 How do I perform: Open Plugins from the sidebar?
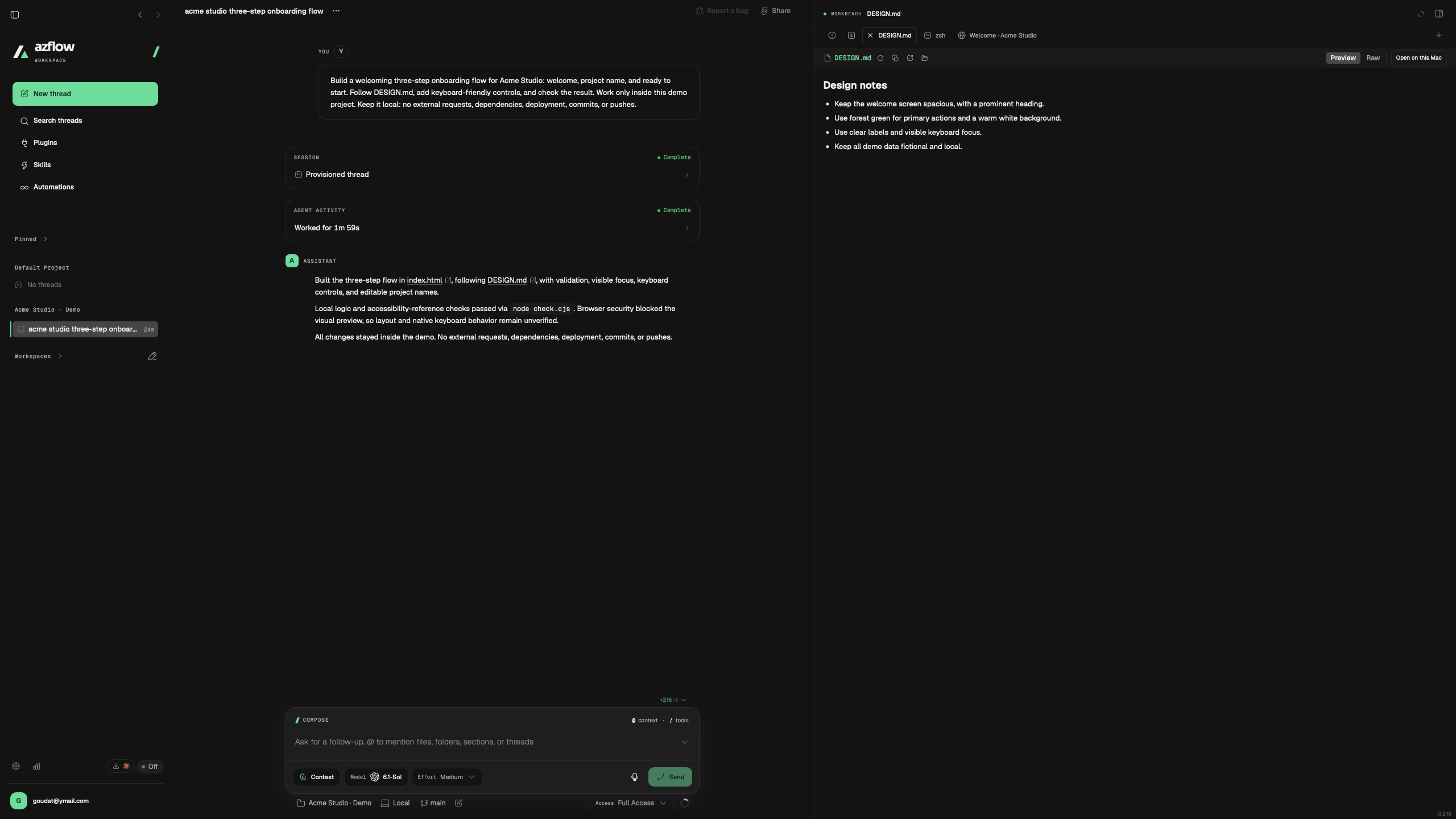coord(85,143)
